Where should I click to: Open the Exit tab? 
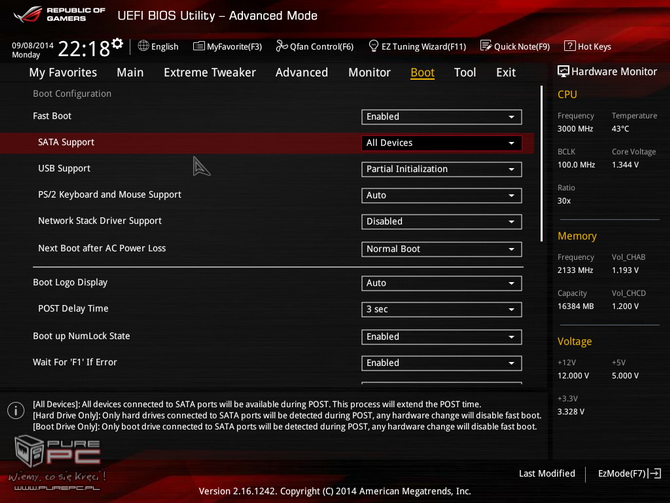(x=506, y=72)
